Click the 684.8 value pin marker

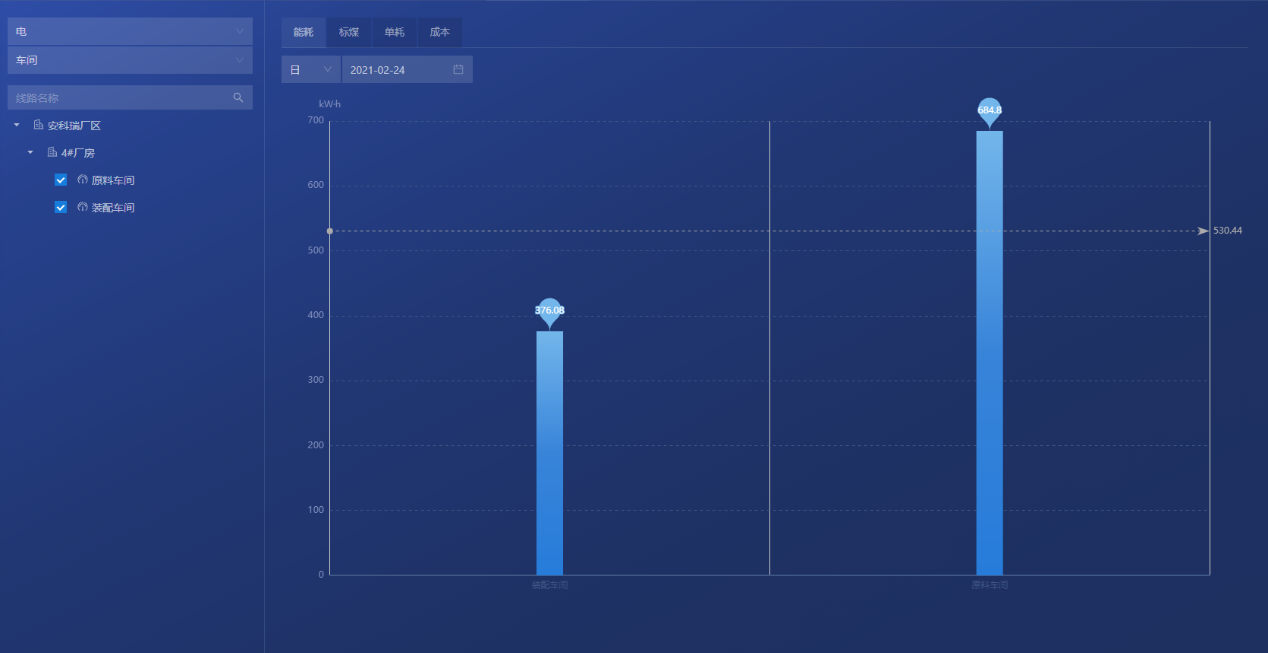click(x=989, y=111)
